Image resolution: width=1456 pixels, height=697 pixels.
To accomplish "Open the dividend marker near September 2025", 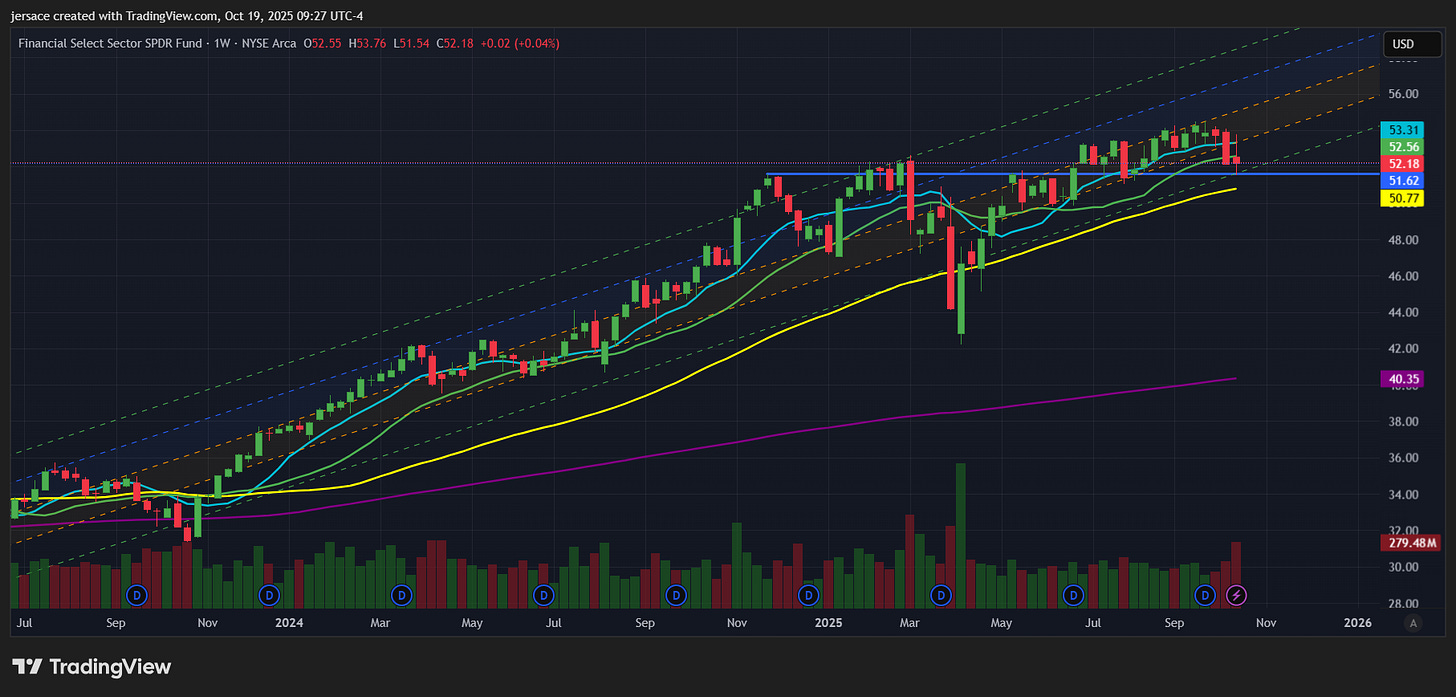I will [1206, 595].
